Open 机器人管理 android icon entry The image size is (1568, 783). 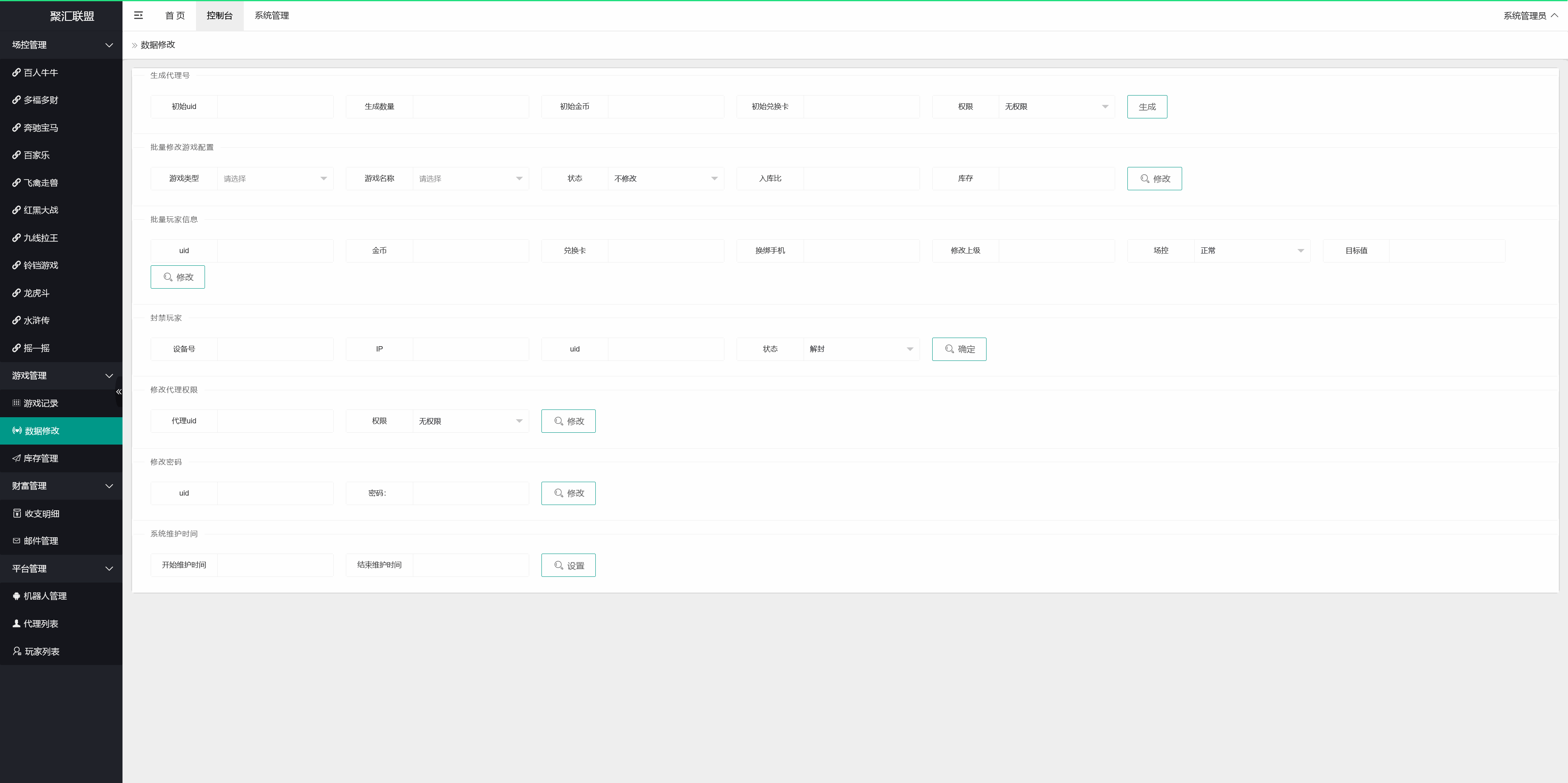click(45, 596)
